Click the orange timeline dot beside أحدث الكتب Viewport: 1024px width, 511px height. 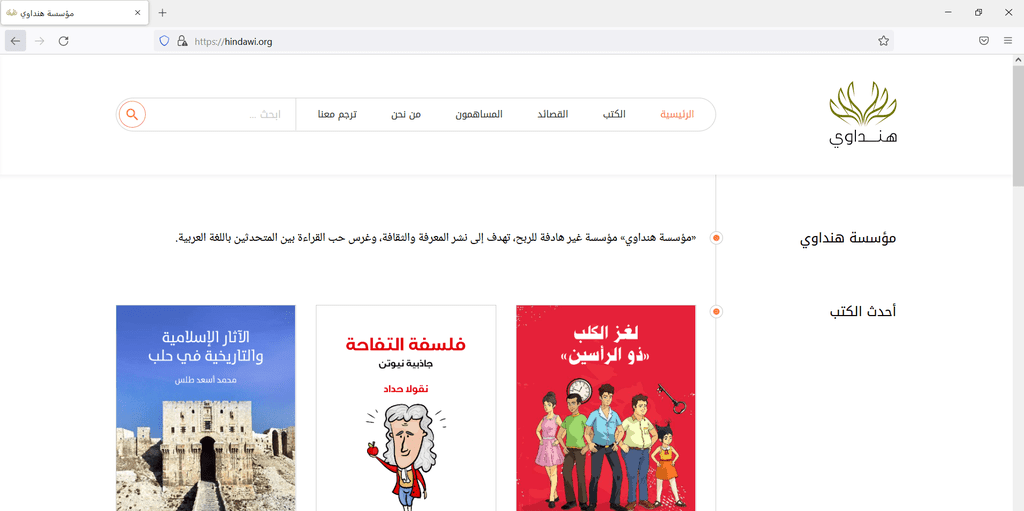point(716,312)
